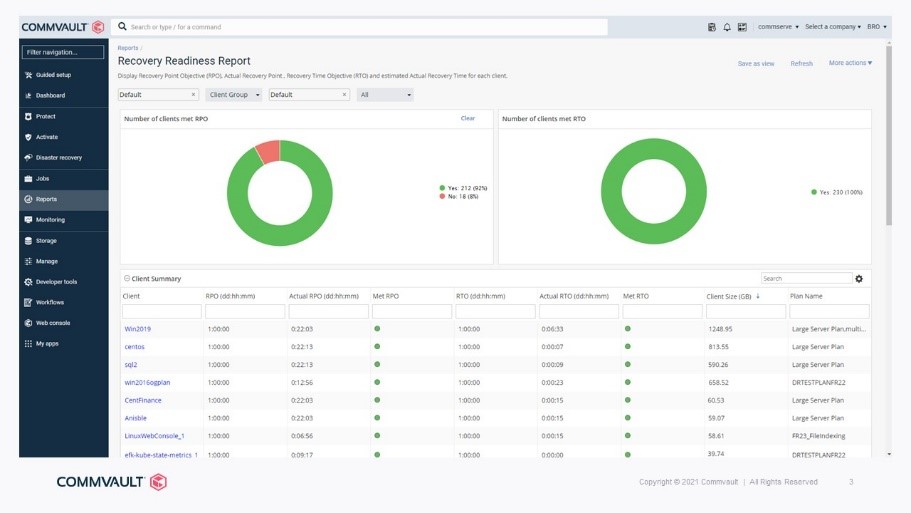911x513 pixels.
Task: Open the LinuxWebConsole_1 client link
Action: [x=154, y=436]
